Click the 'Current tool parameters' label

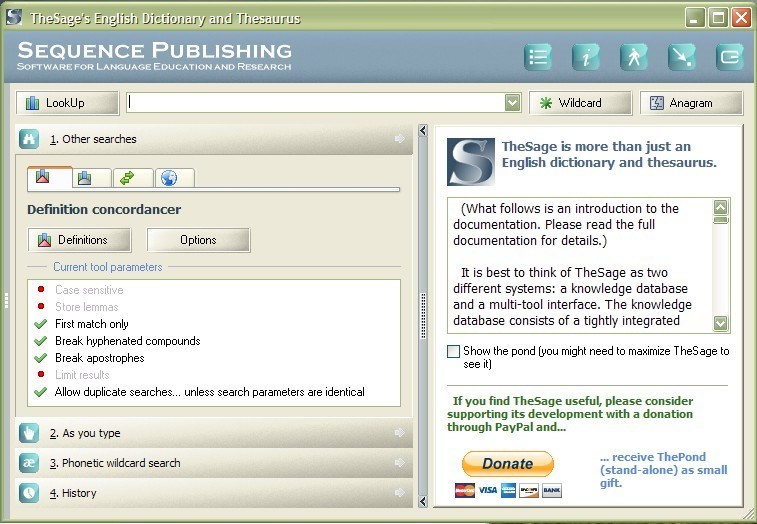pyautogui.click(x=108, y=267)
